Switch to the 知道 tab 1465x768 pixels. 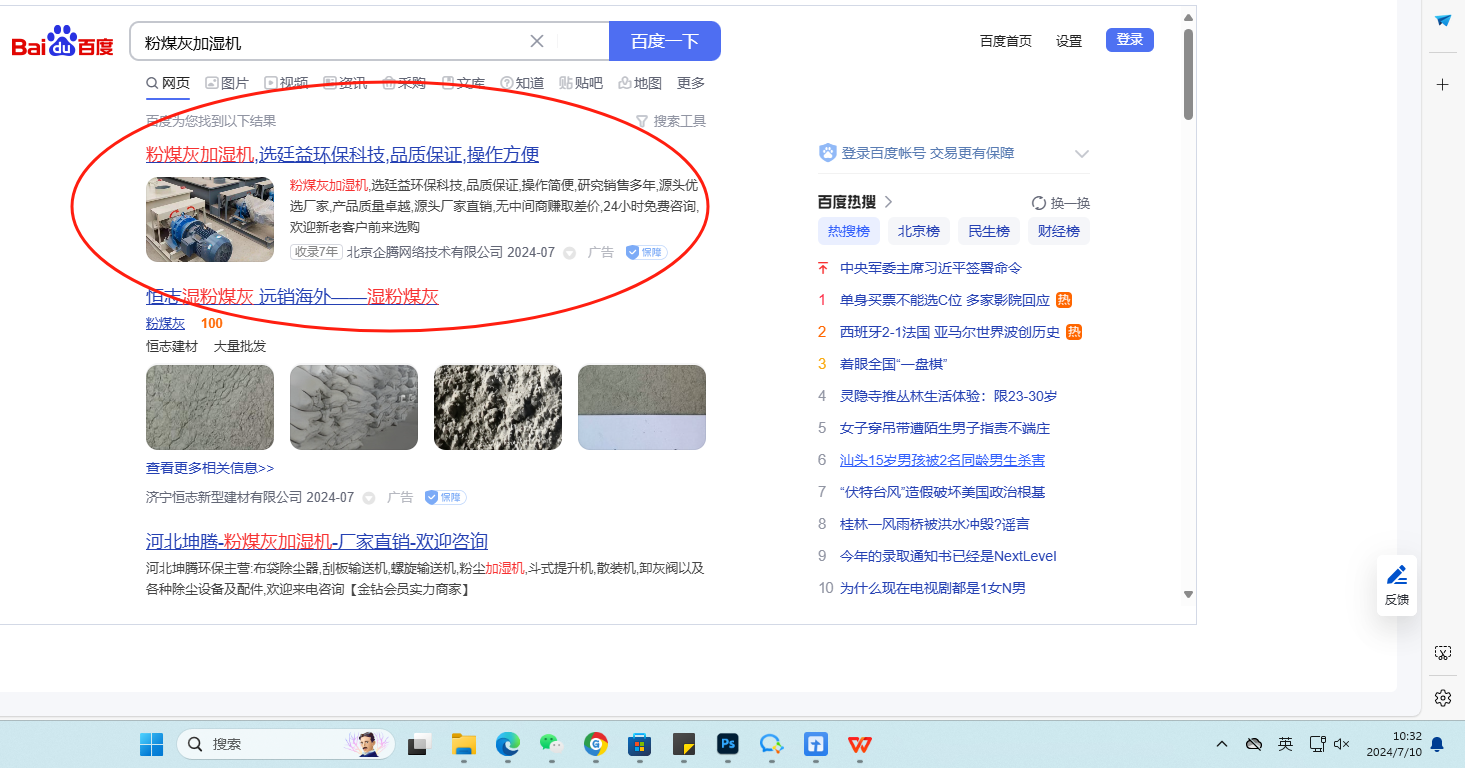pyautogui.click(x=522, y=83)
